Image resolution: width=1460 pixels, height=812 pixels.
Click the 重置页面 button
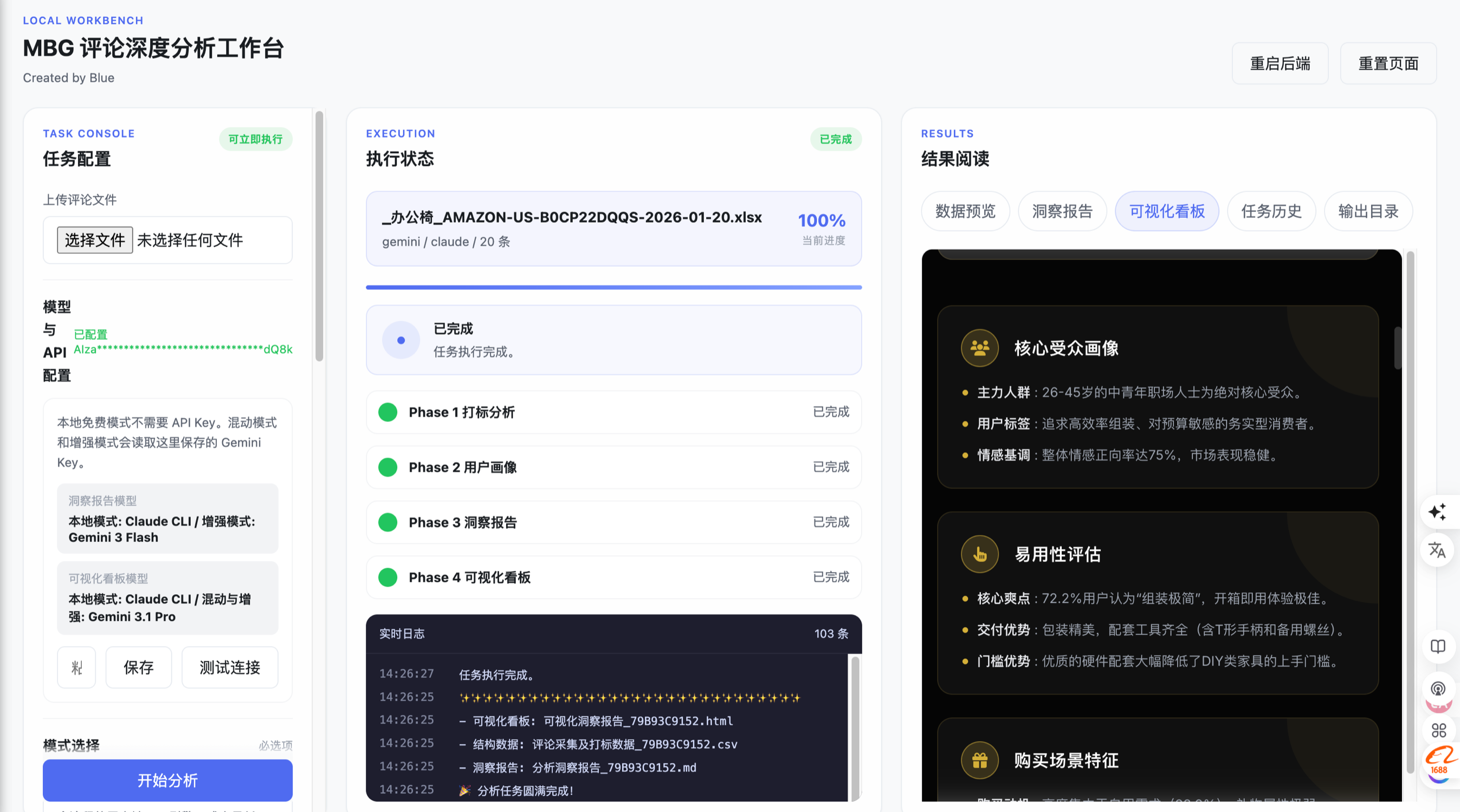[1387, 63]
